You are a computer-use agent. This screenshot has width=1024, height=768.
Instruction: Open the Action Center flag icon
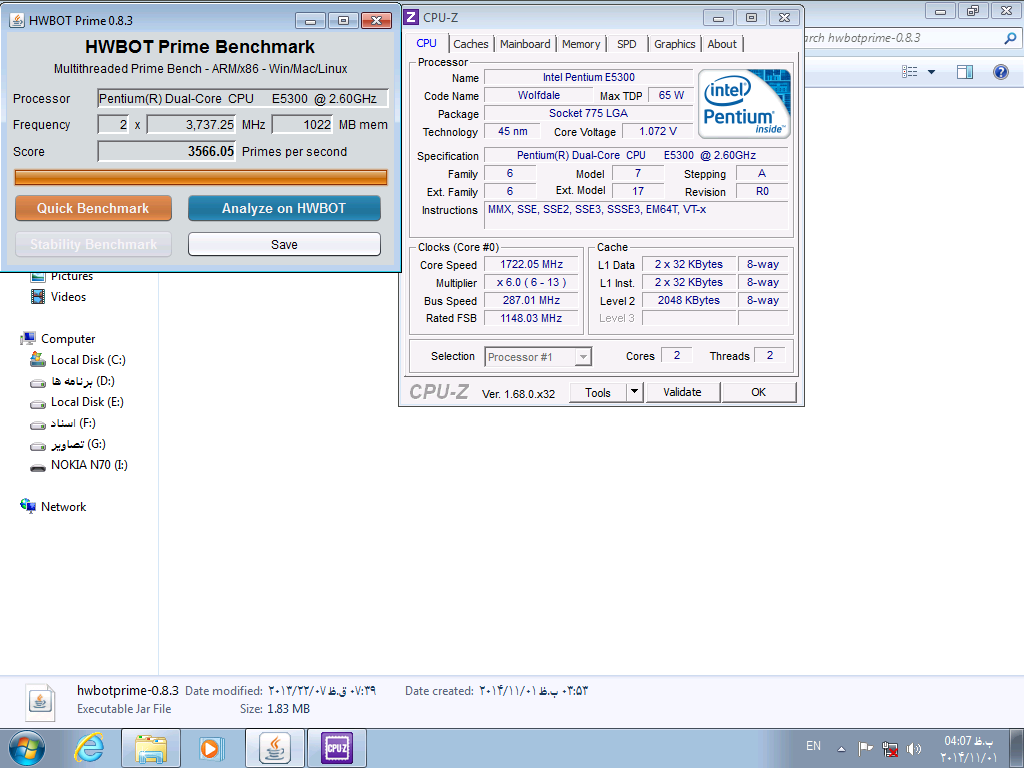click(865, 748)
